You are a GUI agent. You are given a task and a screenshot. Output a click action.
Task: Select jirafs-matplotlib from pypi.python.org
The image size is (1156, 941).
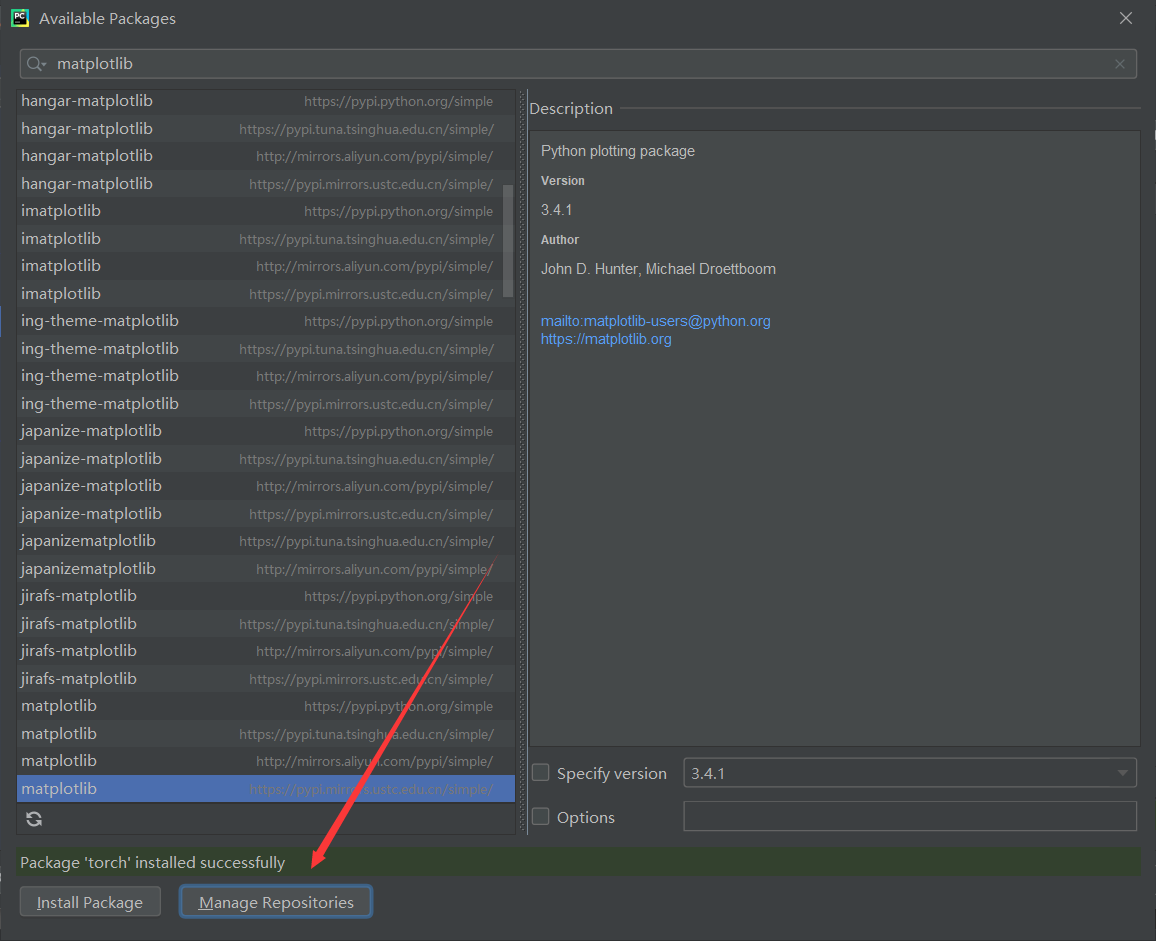click(265, 596)
